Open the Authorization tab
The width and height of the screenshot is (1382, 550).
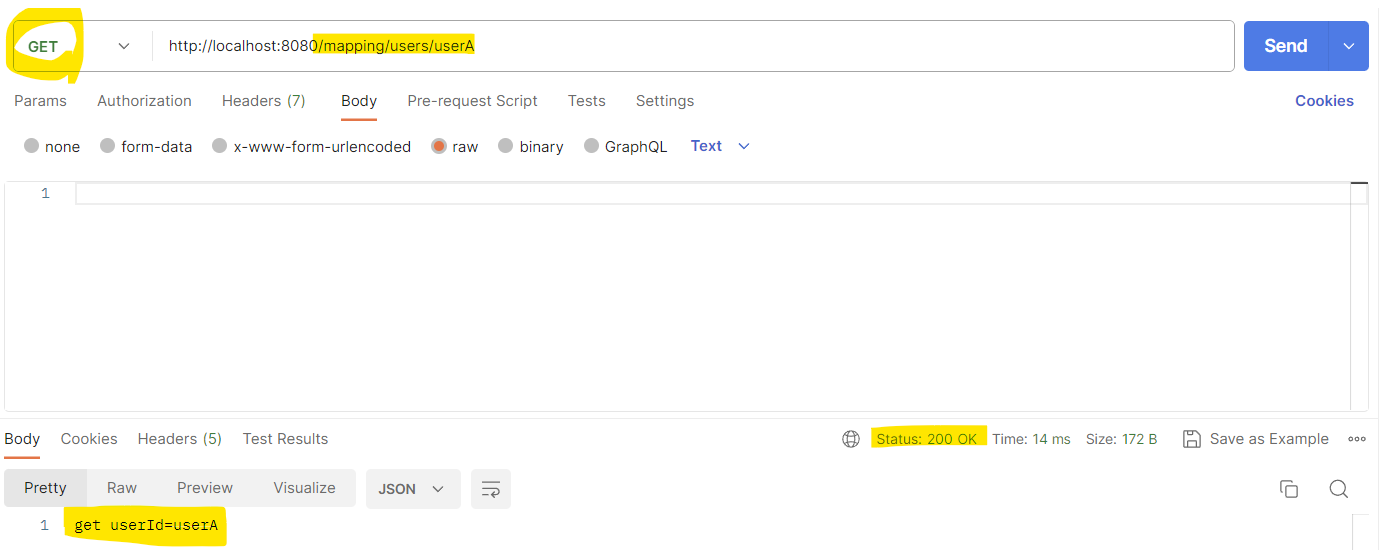144,101
